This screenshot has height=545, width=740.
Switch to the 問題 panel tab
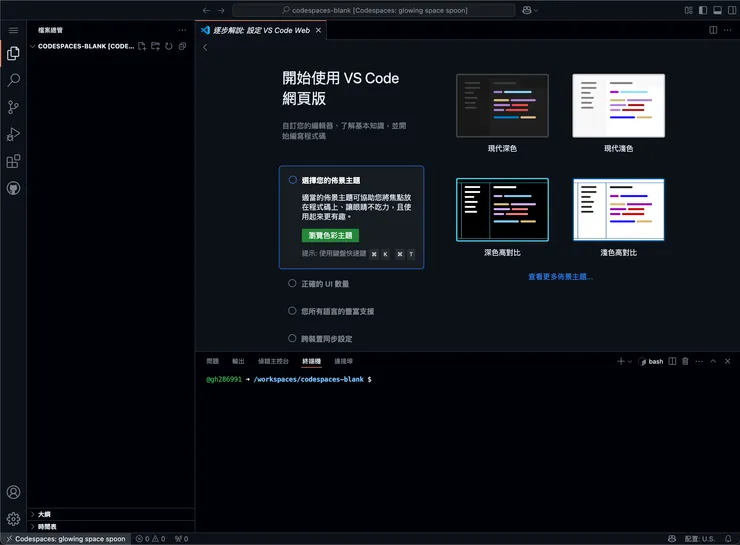tap(212, 361)
